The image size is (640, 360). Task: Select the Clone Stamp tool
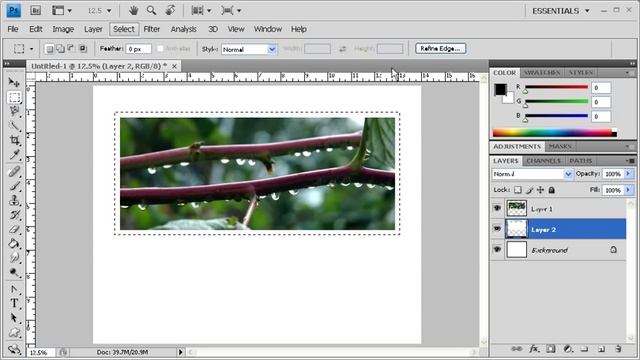pos(14,200)
